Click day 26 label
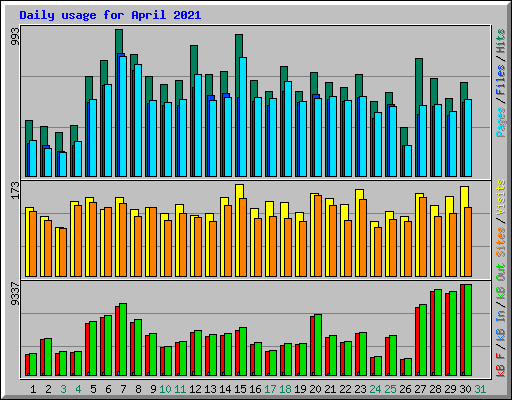This screenshot has width=512, height=400. [405, 389]
